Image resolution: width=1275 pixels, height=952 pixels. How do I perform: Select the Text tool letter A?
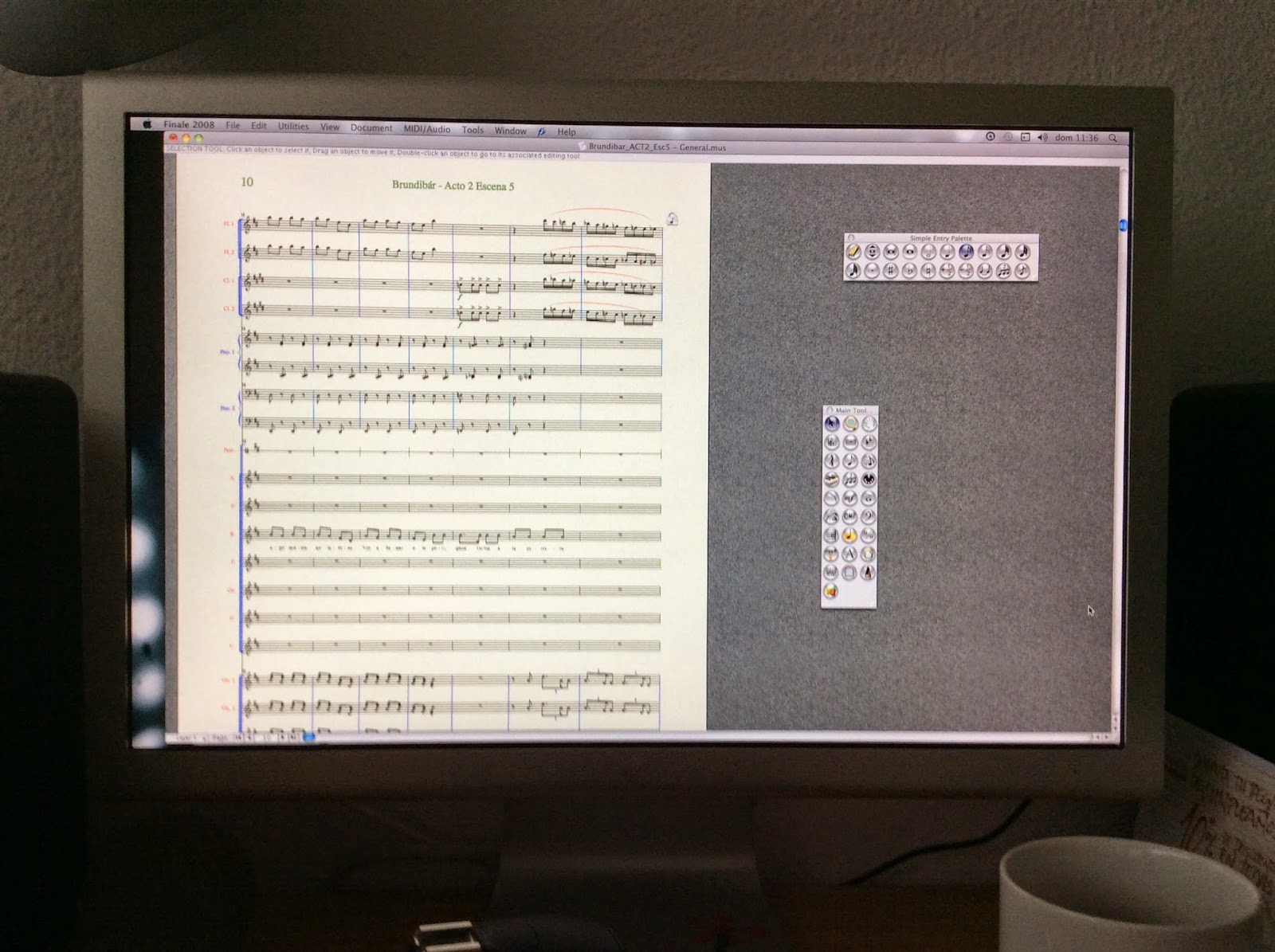point(850,554)
